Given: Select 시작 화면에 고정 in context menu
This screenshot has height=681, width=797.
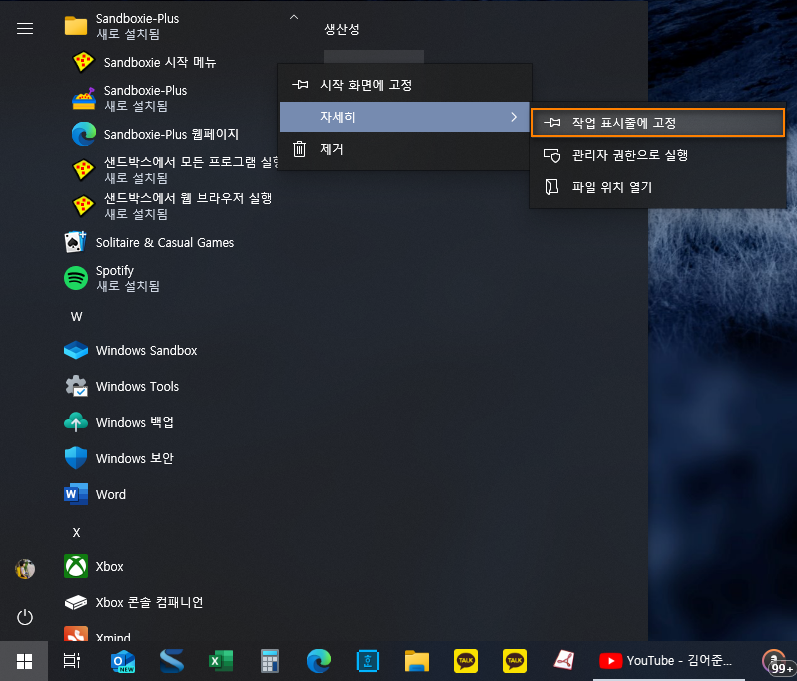Looking at the screenshot, I should [405, 85].
